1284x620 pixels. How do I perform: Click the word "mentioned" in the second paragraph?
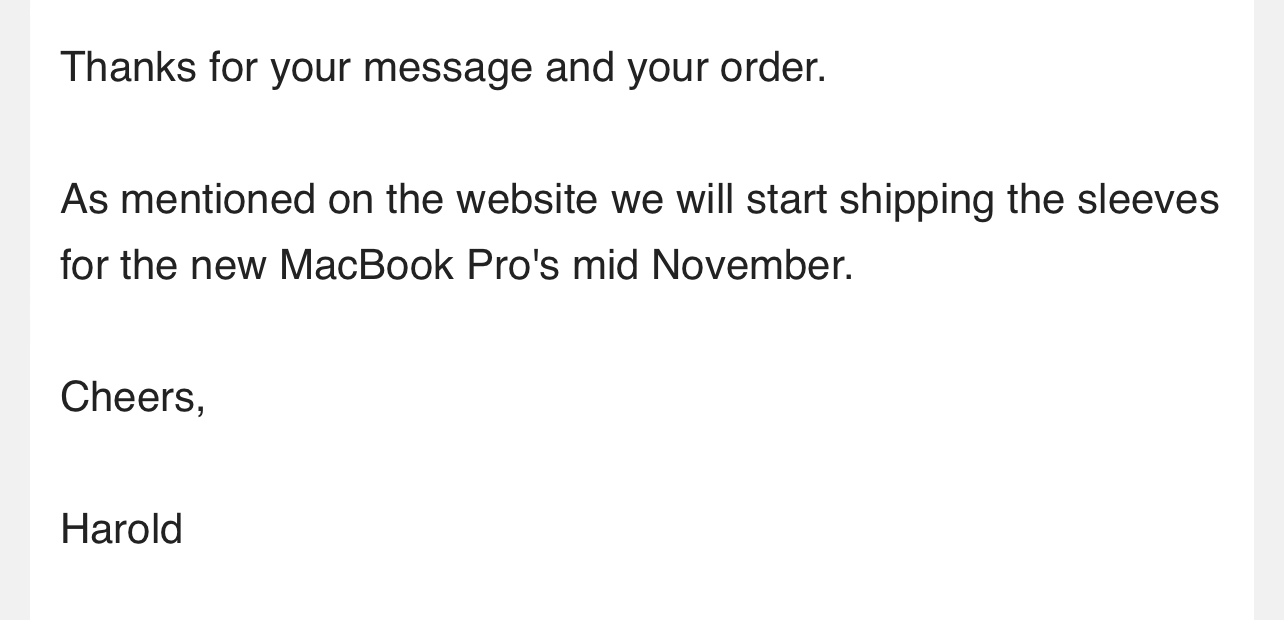click(x=217, y=199)
